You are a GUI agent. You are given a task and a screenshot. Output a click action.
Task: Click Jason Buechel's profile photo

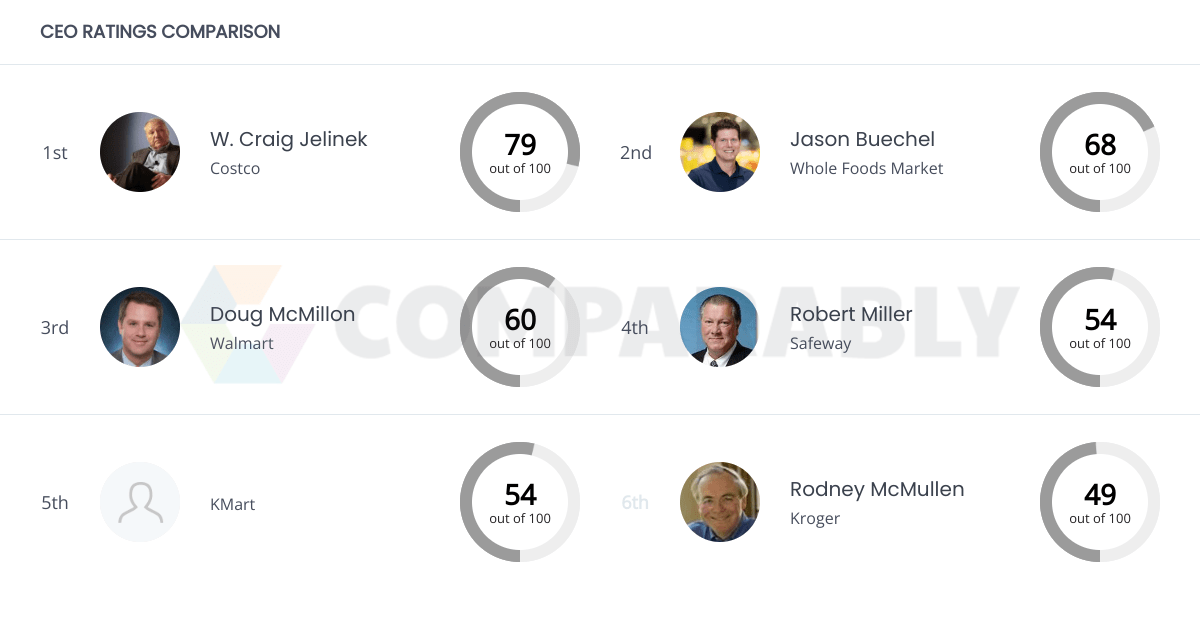click(x=720, y=152)
